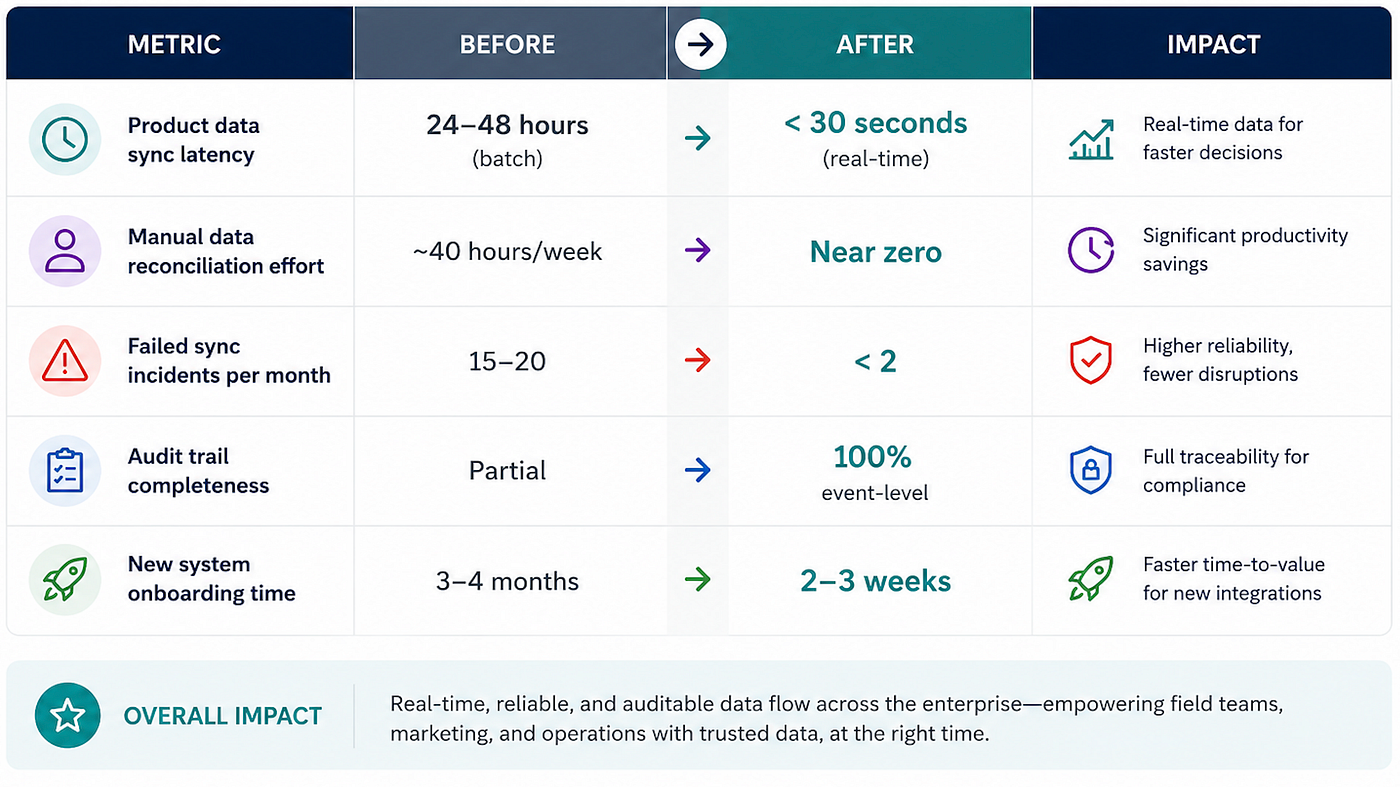Click the clock icon beside Product data sync latency
This screenshot has width=1400, height=787.
65,140
